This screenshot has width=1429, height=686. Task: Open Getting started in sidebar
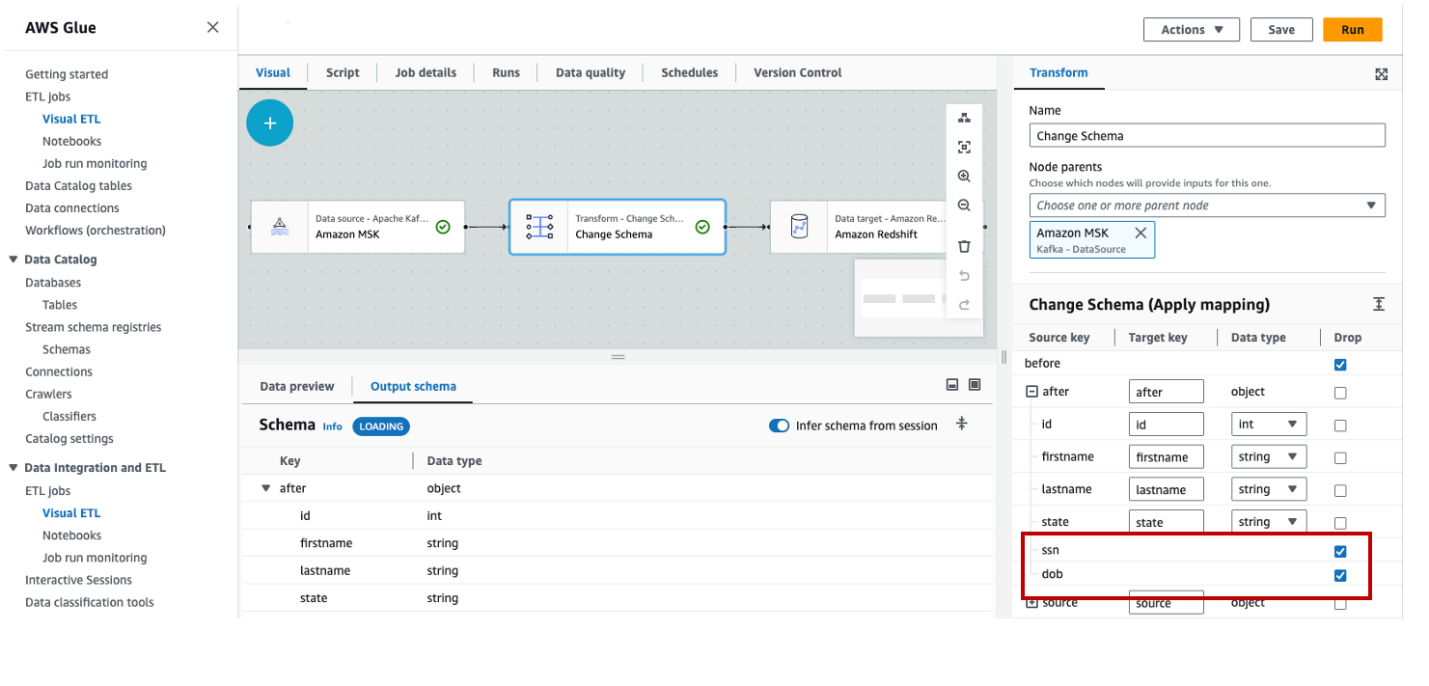pyautogui.click(x=67, y=74)
